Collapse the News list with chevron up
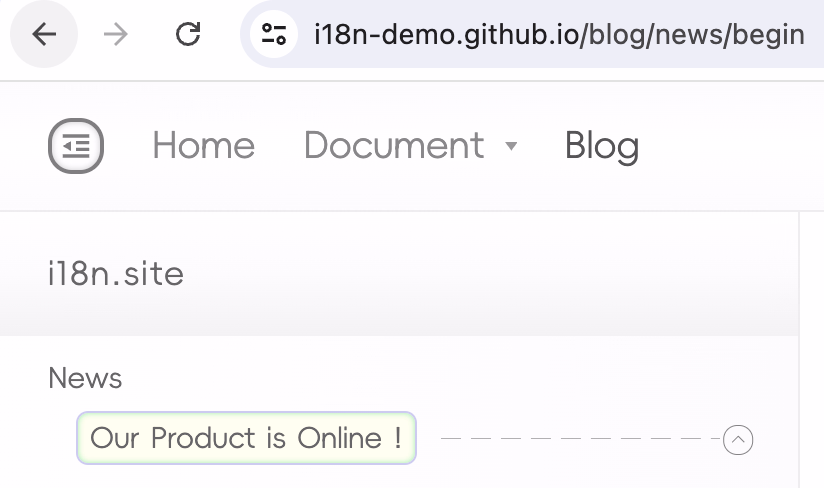824x488 pixels. tap(738, 440)
